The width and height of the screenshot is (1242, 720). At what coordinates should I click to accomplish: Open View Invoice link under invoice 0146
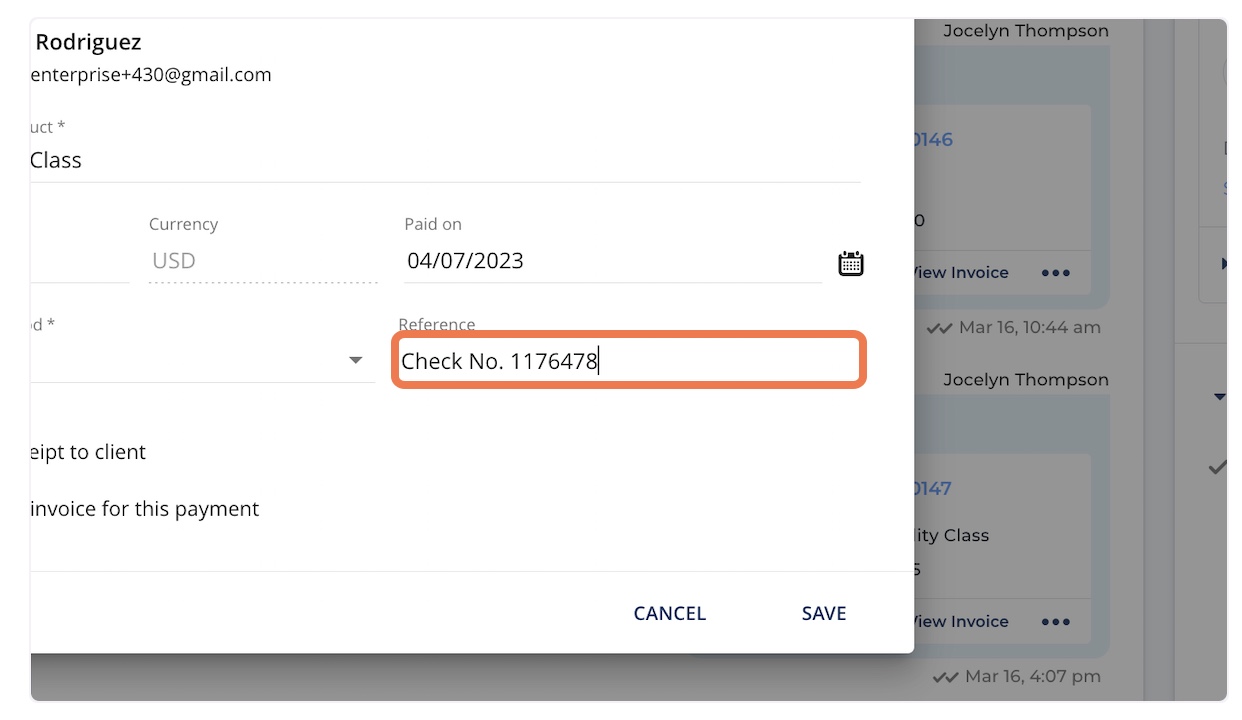961,273
